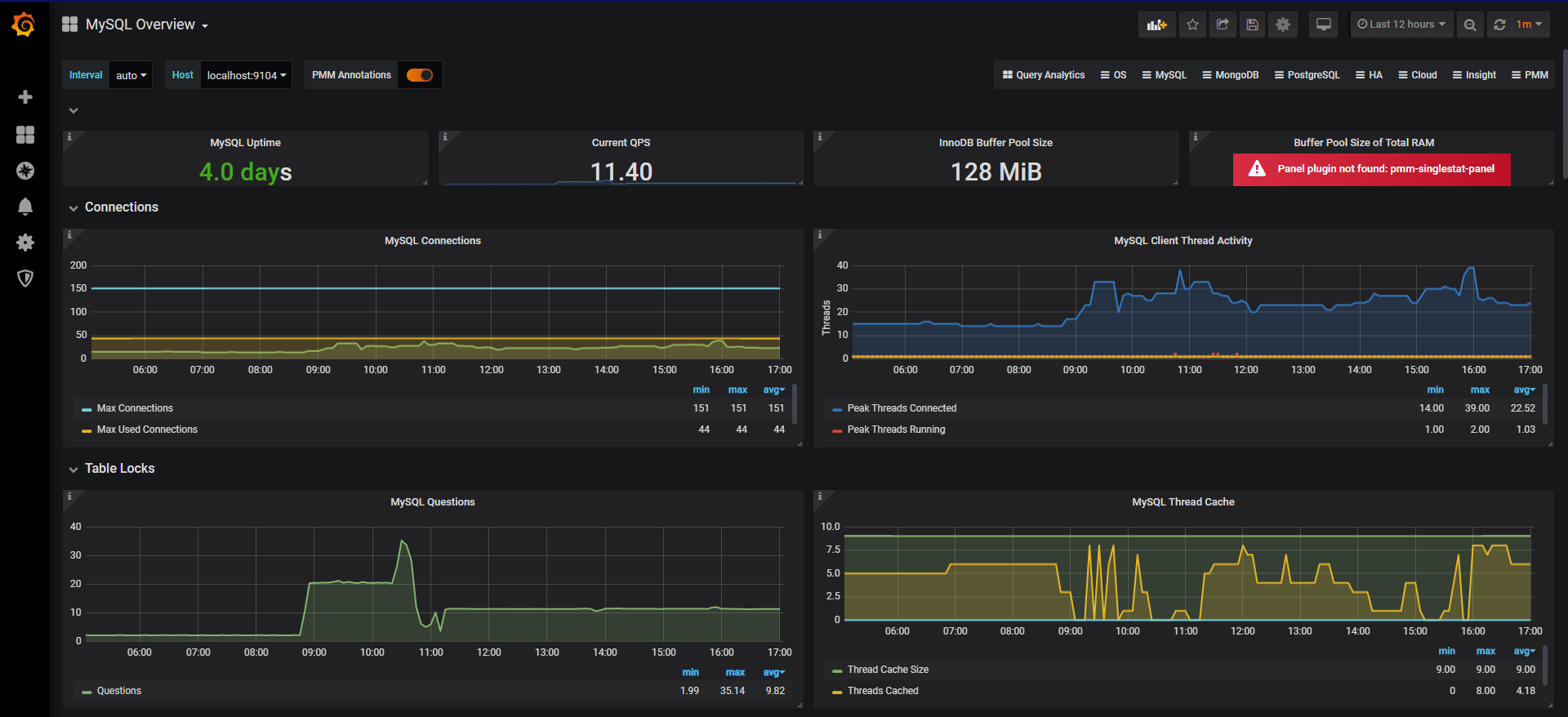The image size is (1568, 717).
Task: Collapse the Table Locks row
Action: point(119,469)
